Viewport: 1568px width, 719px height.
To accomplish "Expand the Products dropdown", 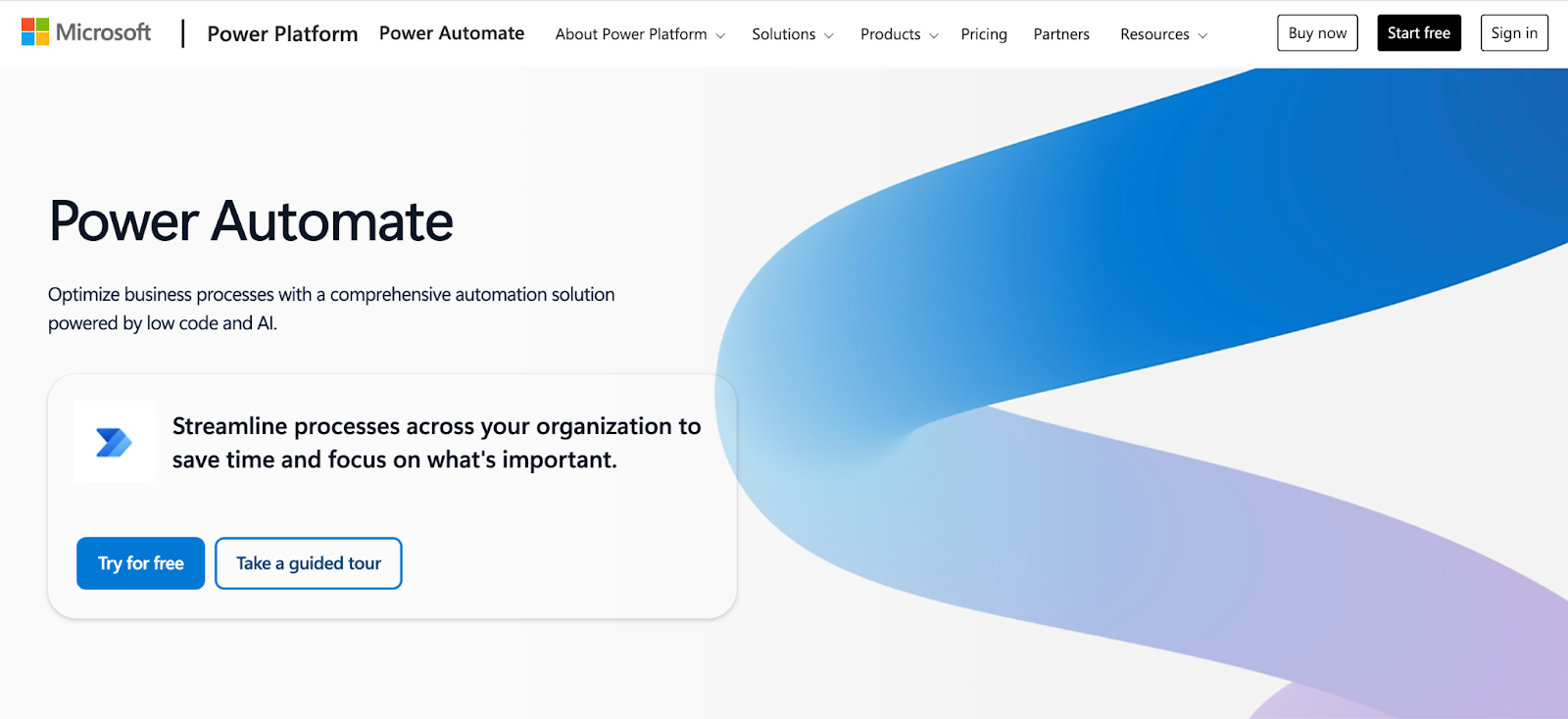I will [900, 34].
